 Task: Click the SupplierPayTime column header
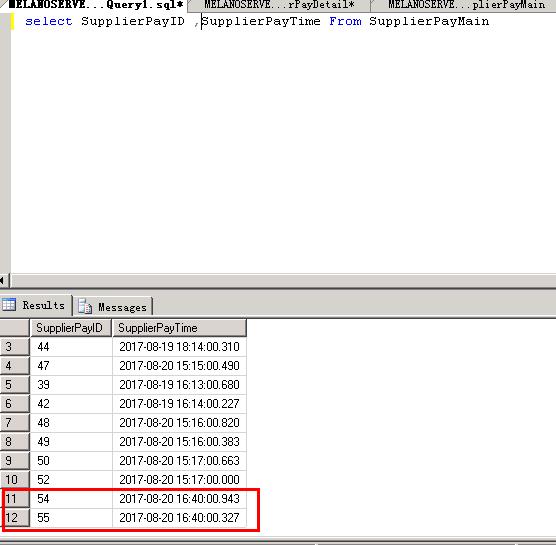[x=179, y=328]
